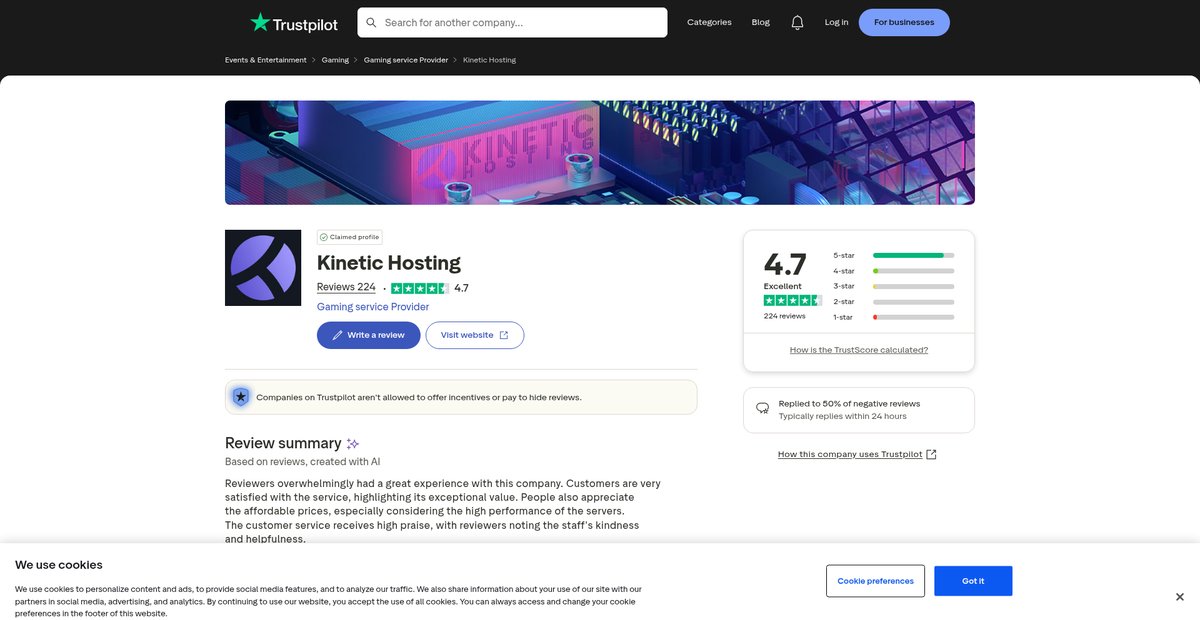Click the 'We use cookies' heading

59,565
